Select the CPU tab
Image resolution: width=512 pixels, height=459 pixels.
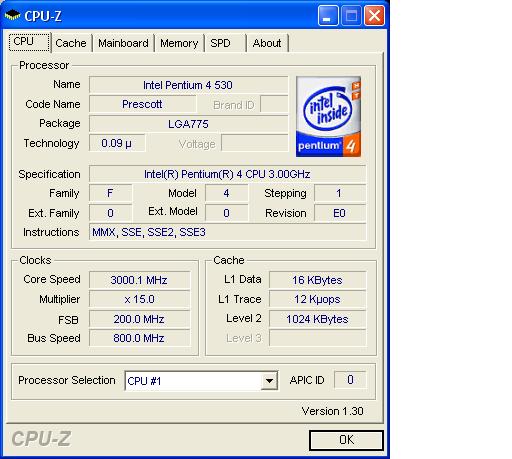click(x=30, y=42)
